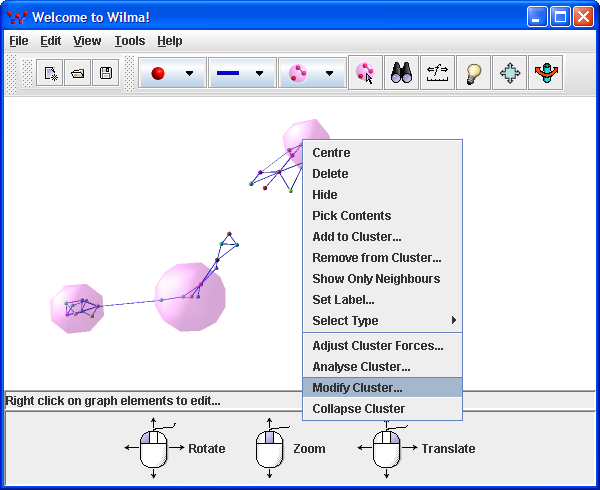The image size is (600, 490).
Task: Select the red sphere node tool
Action: coord(158,73)
